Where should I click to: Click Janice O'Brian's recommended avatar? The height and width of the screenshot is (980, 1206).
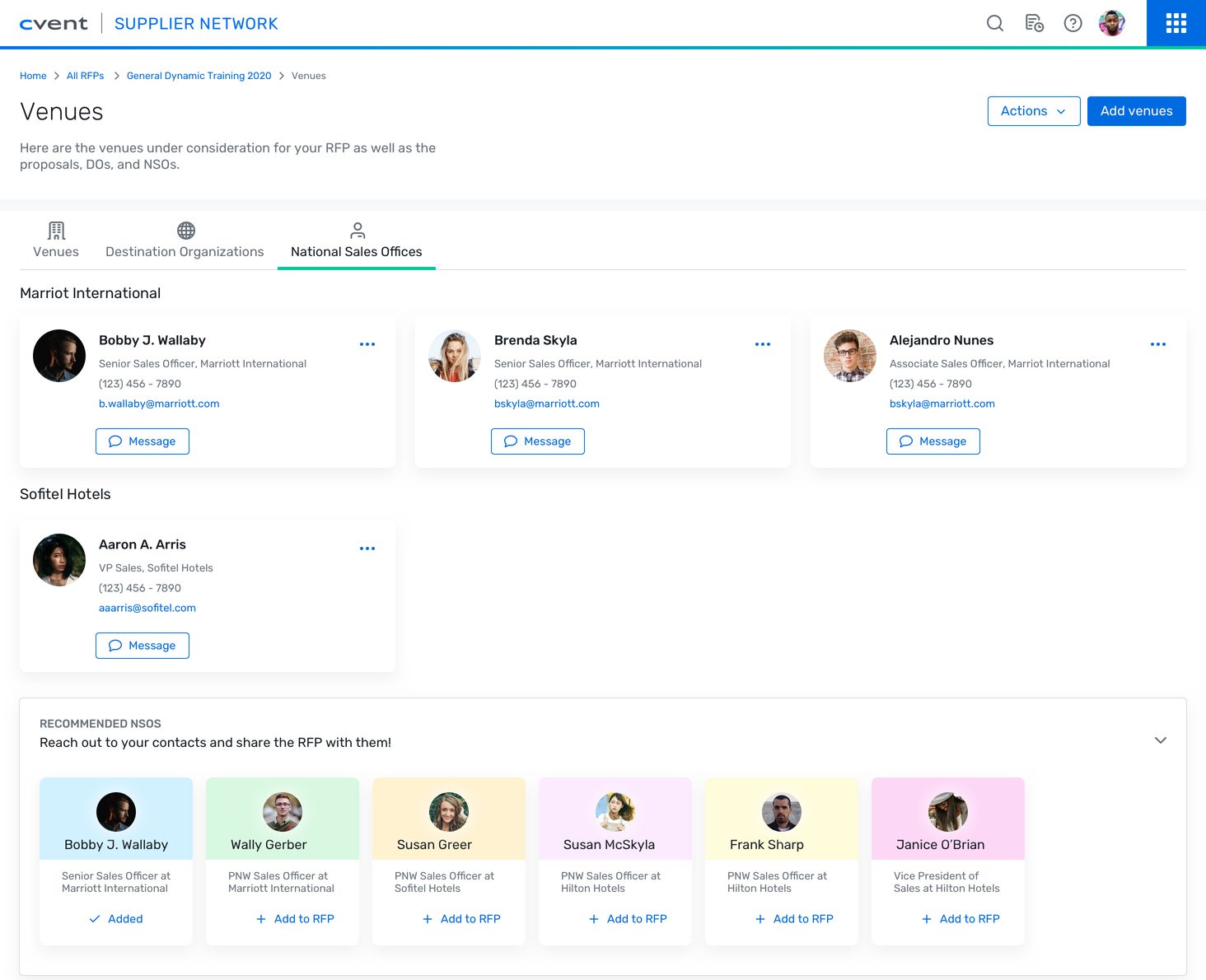[948, 812]
